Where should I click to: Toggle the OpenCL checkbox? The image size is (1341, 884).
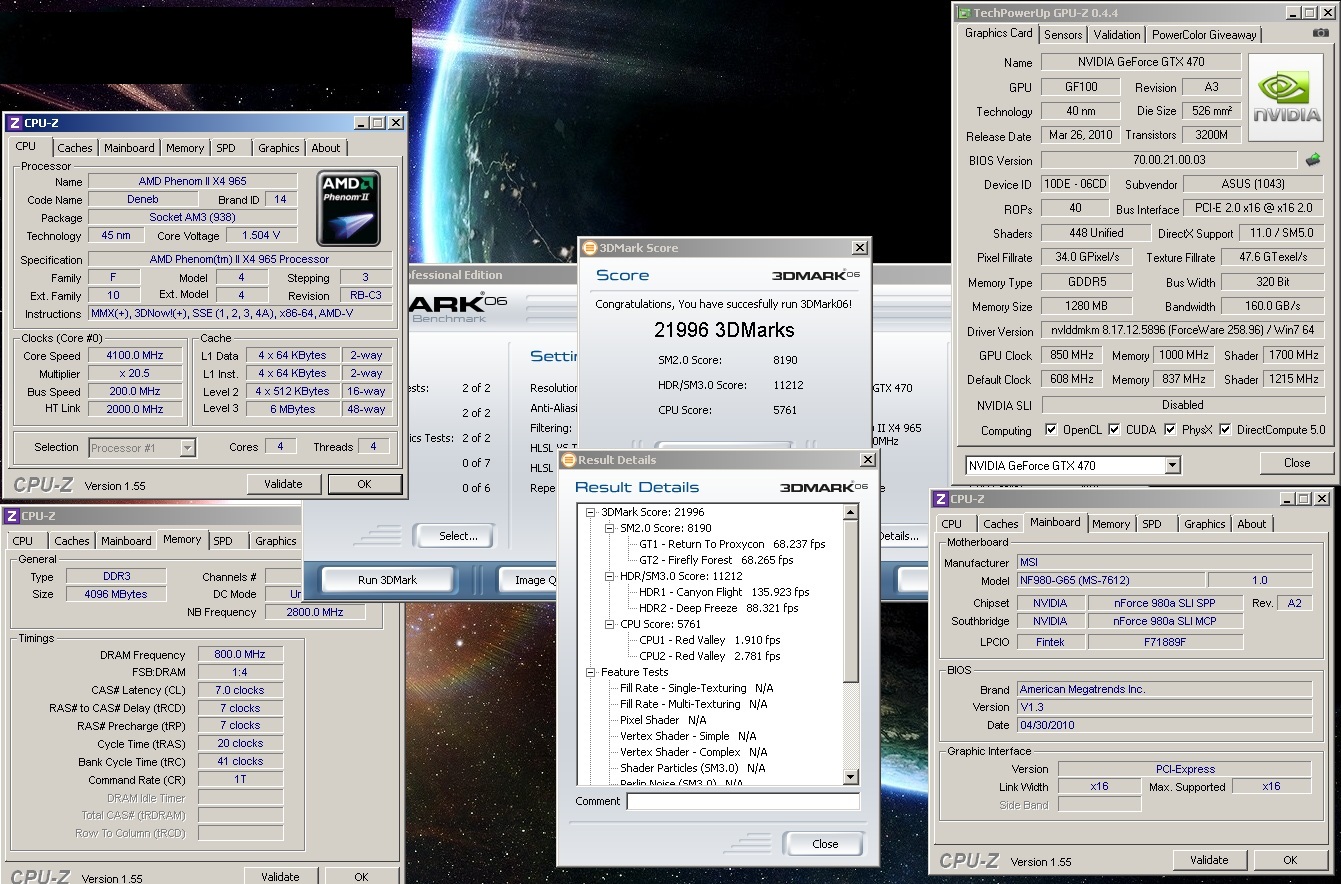point(1051,430)
